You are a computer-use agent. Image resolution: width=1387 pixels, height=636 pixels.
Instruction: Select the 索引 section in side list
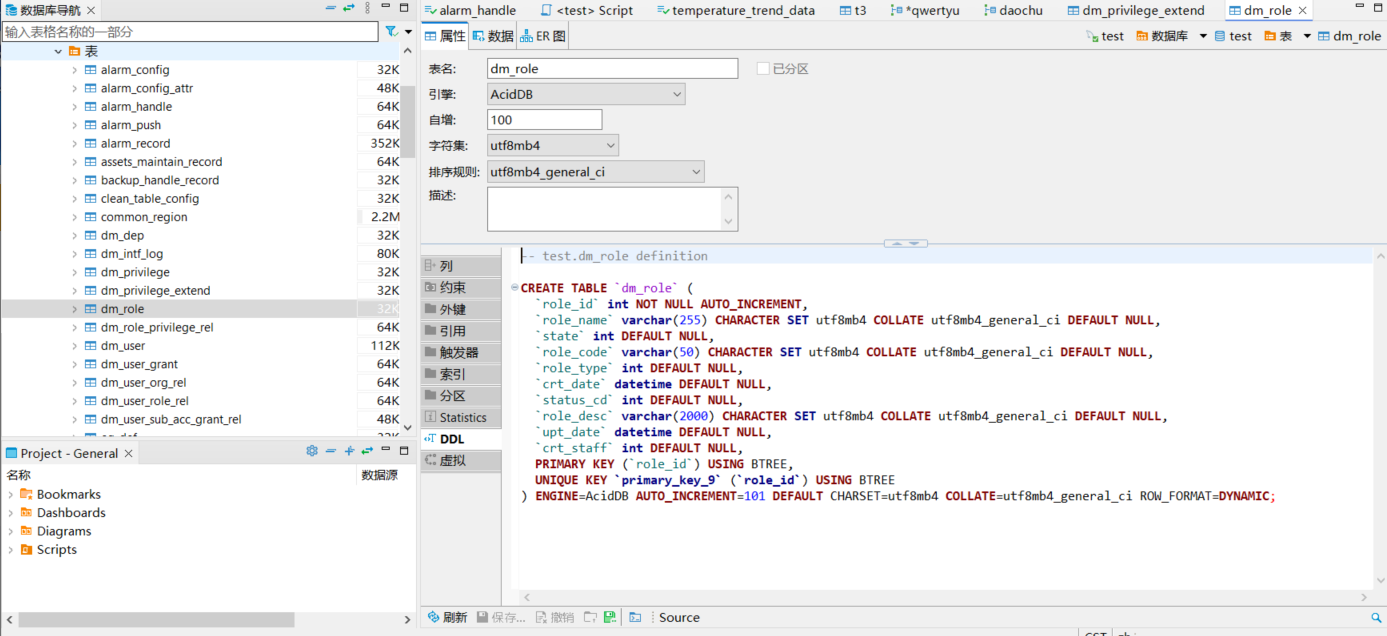tap(452, 374)
